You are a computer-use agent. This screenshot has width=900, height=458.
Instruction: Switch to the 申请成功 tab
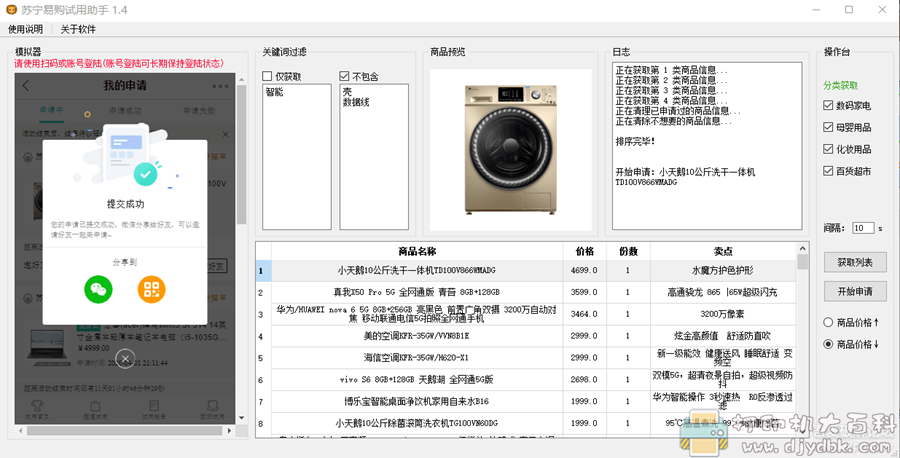click(125, 110)
